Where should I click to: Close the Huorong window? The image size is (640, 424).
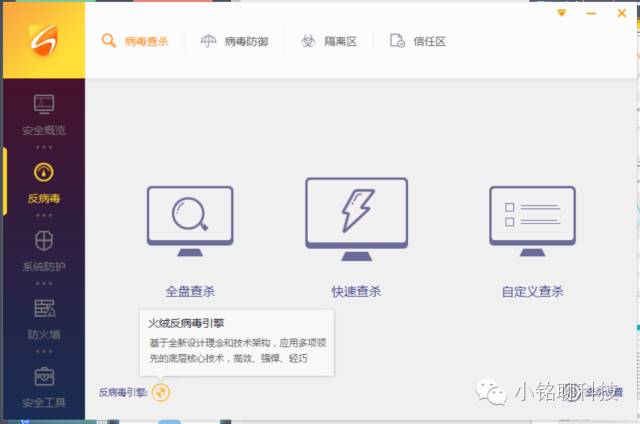[622, 13]
